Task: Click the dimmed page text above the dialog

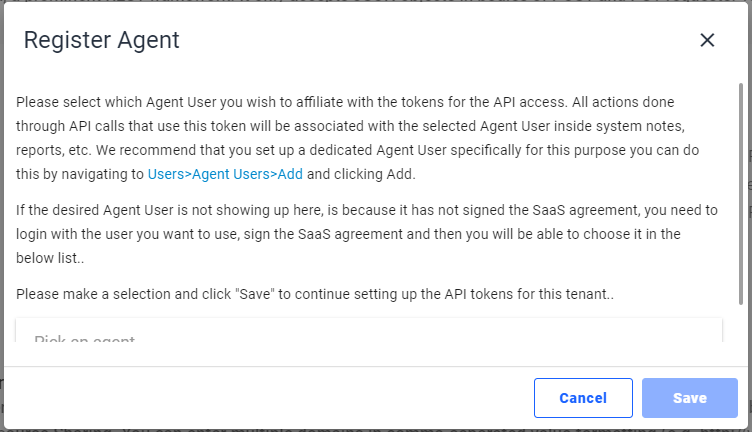Action: pyautogui.click(x=376, y=1)
